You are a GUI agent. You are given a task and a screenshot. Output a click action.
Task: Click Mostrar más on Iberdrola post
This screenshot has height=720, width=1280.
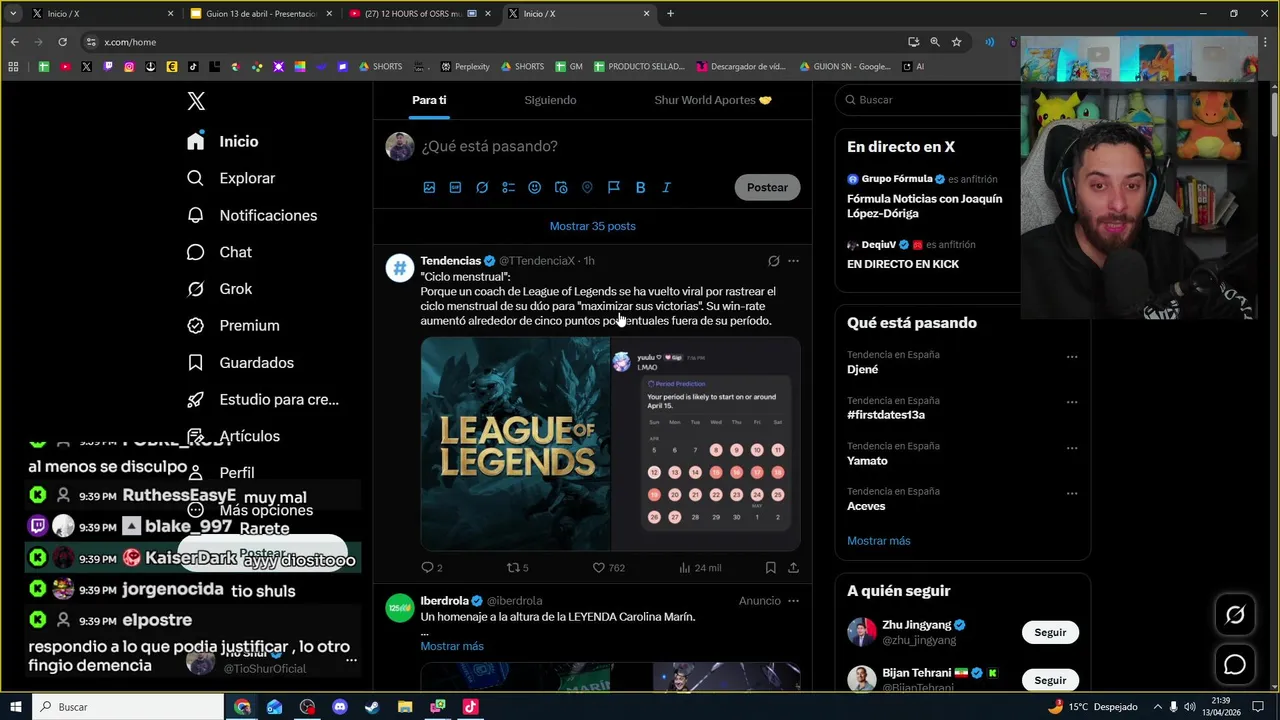[452, 646]
